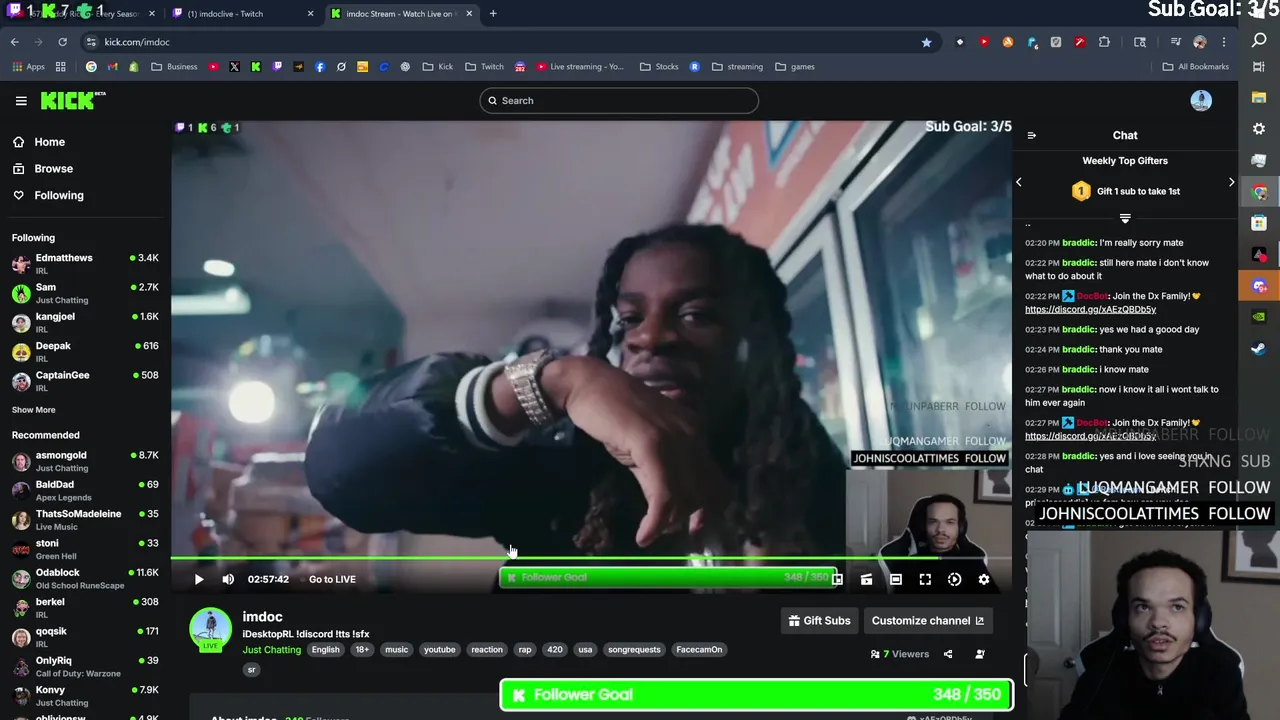This screenshot has width=1280, height=720.
Task: Toggle theater mode in player
Action: pyautogui.click(x=896, y=579)
